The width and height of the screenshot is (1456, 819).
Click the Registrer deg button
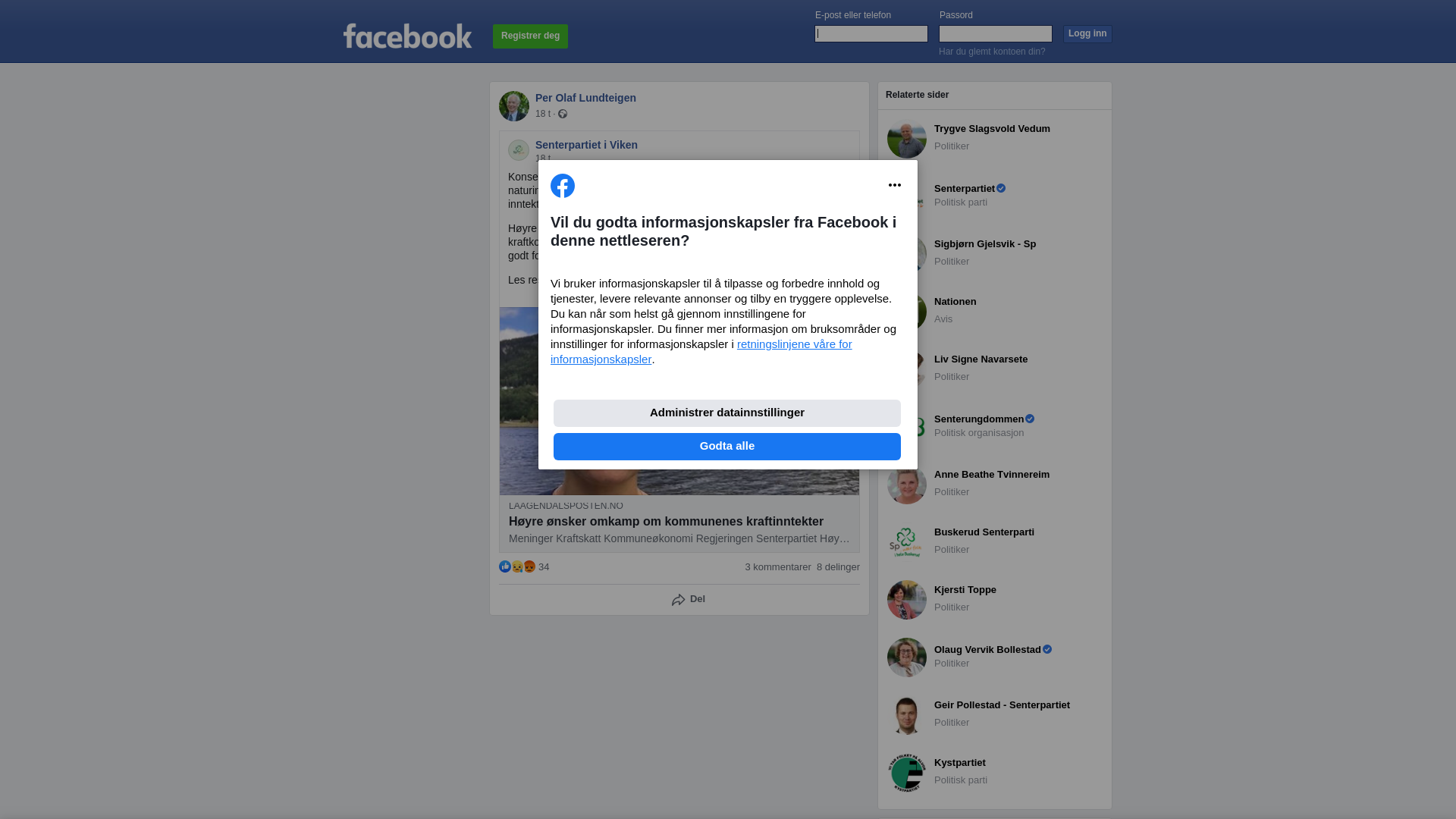tap(530, 36)
